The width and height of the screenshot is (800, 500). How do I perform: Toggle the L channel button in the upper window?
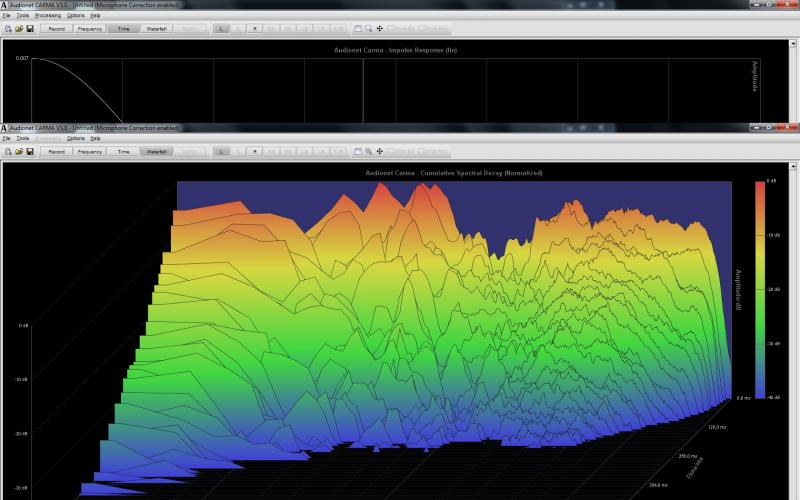coord(221,28)
